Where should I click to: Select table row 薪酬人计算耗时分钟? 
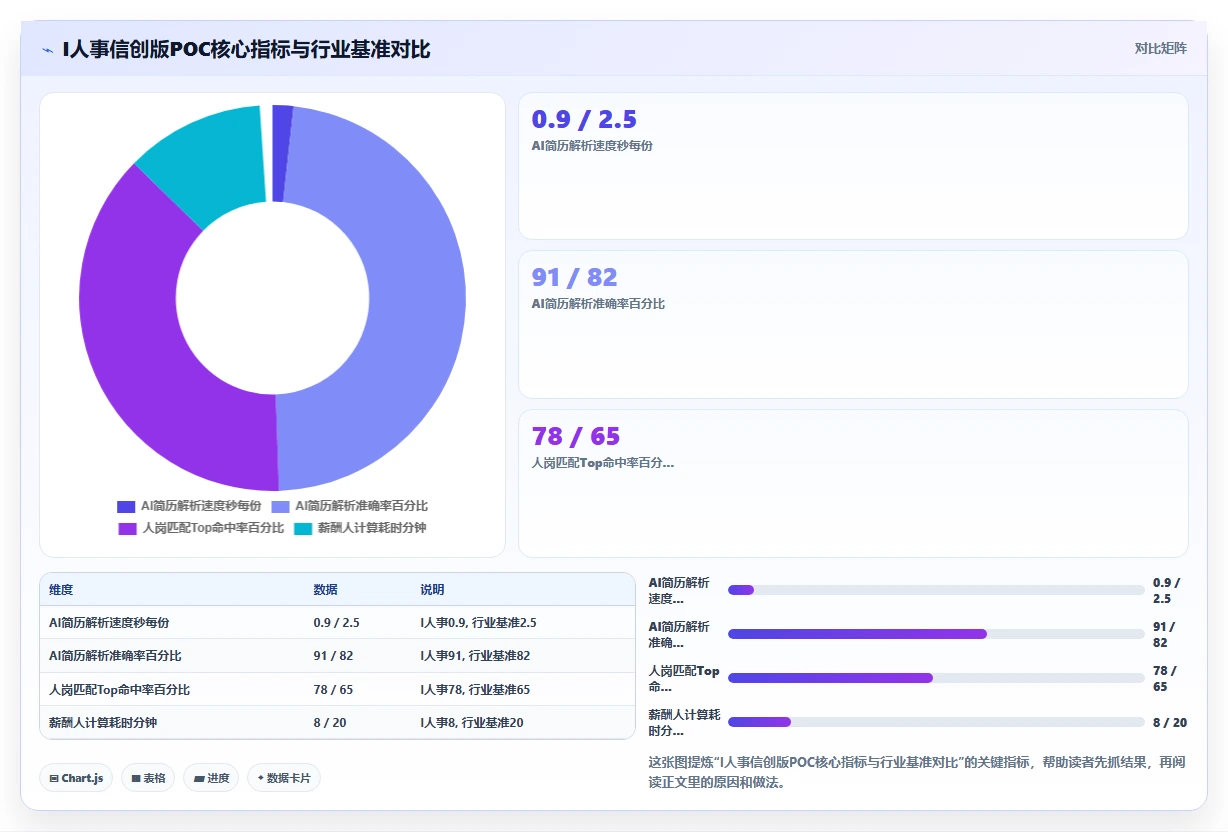coord(337,722)
